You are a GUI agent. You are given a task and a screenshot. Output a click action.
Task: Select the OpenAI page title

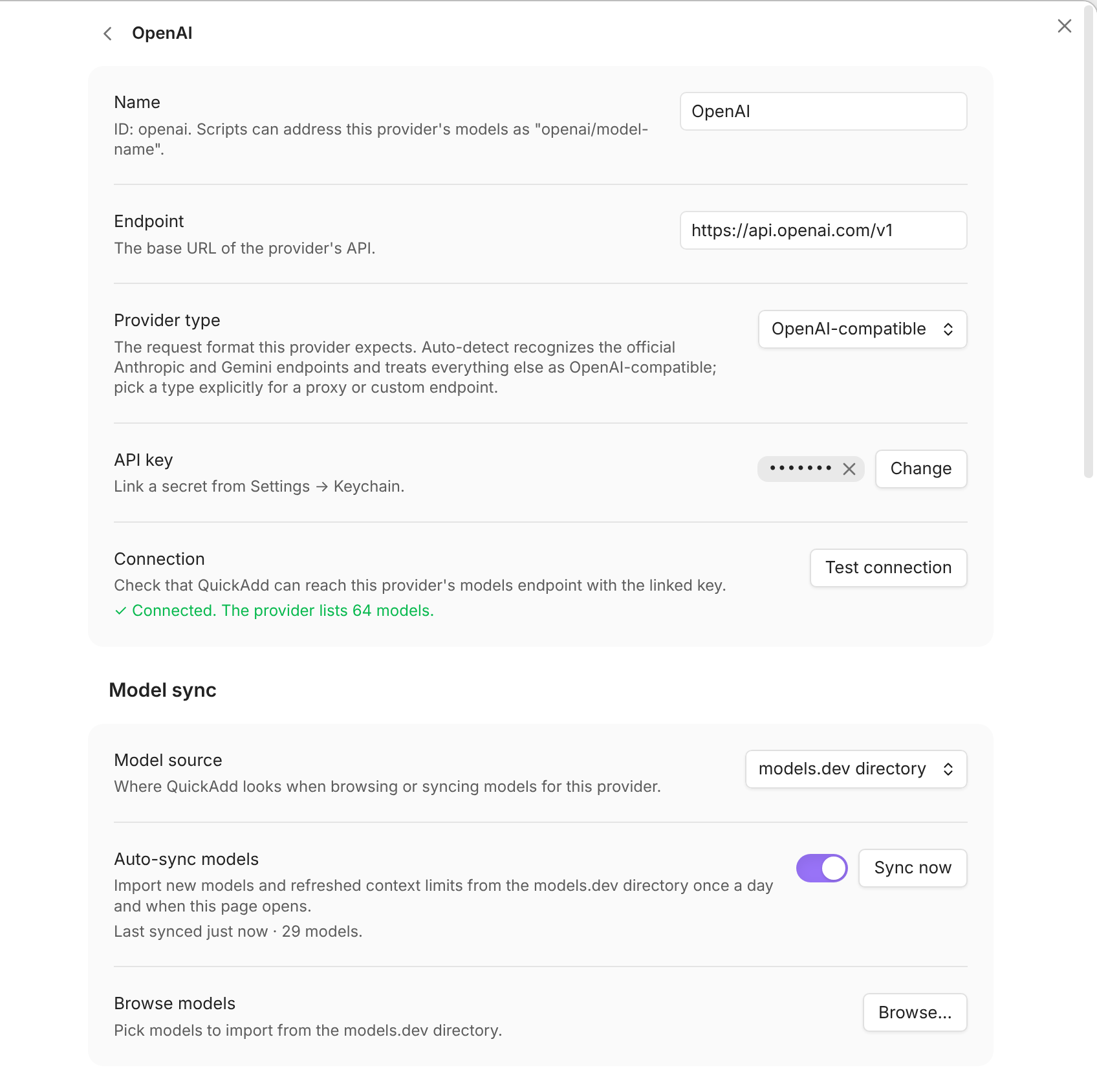162,34
